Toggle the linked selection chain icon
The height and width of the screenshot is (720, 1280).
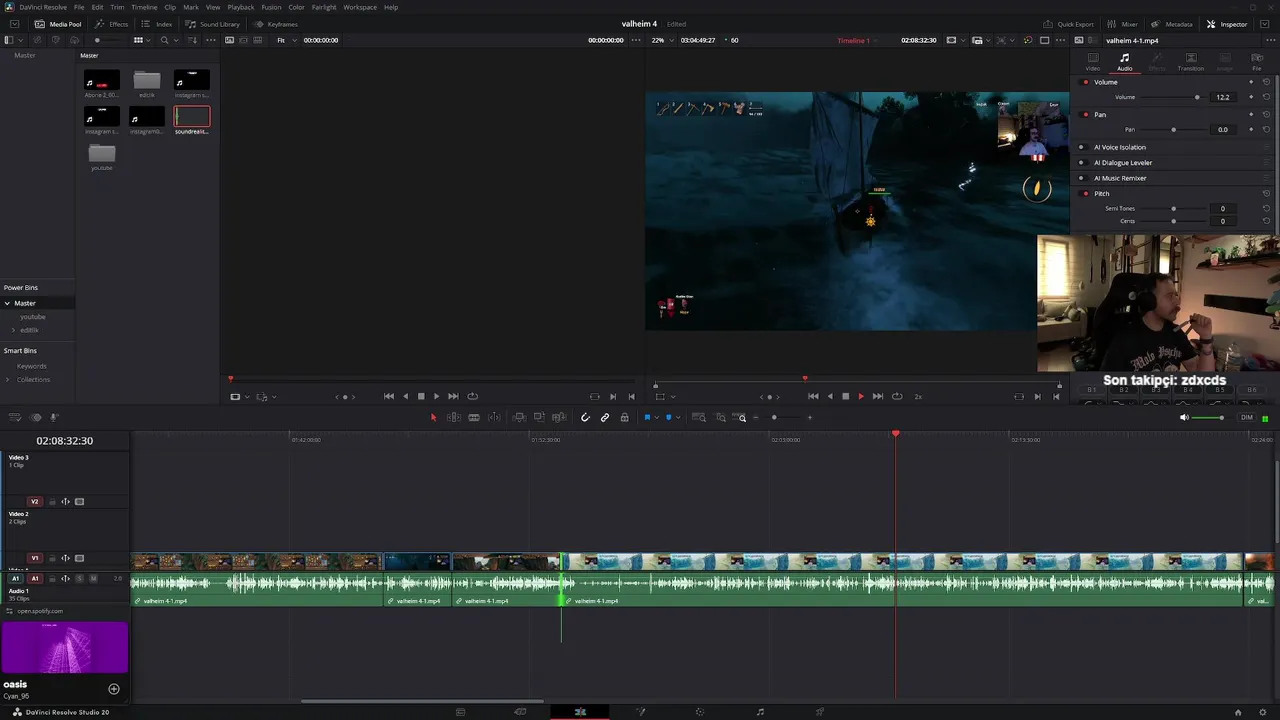(605, 417)
